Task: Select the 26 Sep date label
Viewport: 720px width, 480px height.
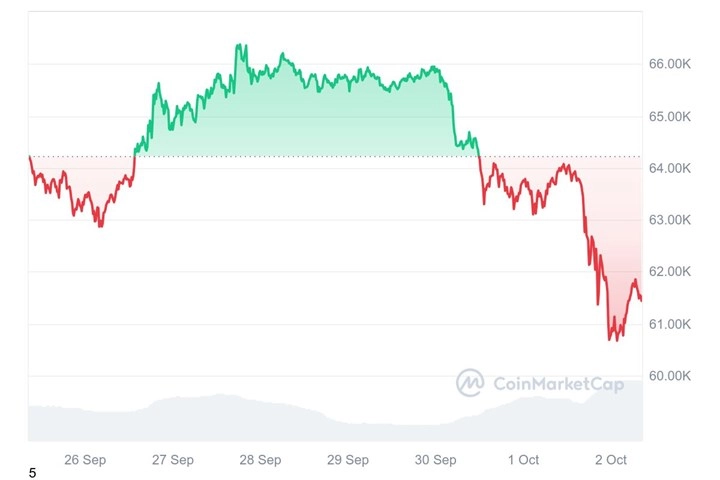Action: (x=85, y=460)
